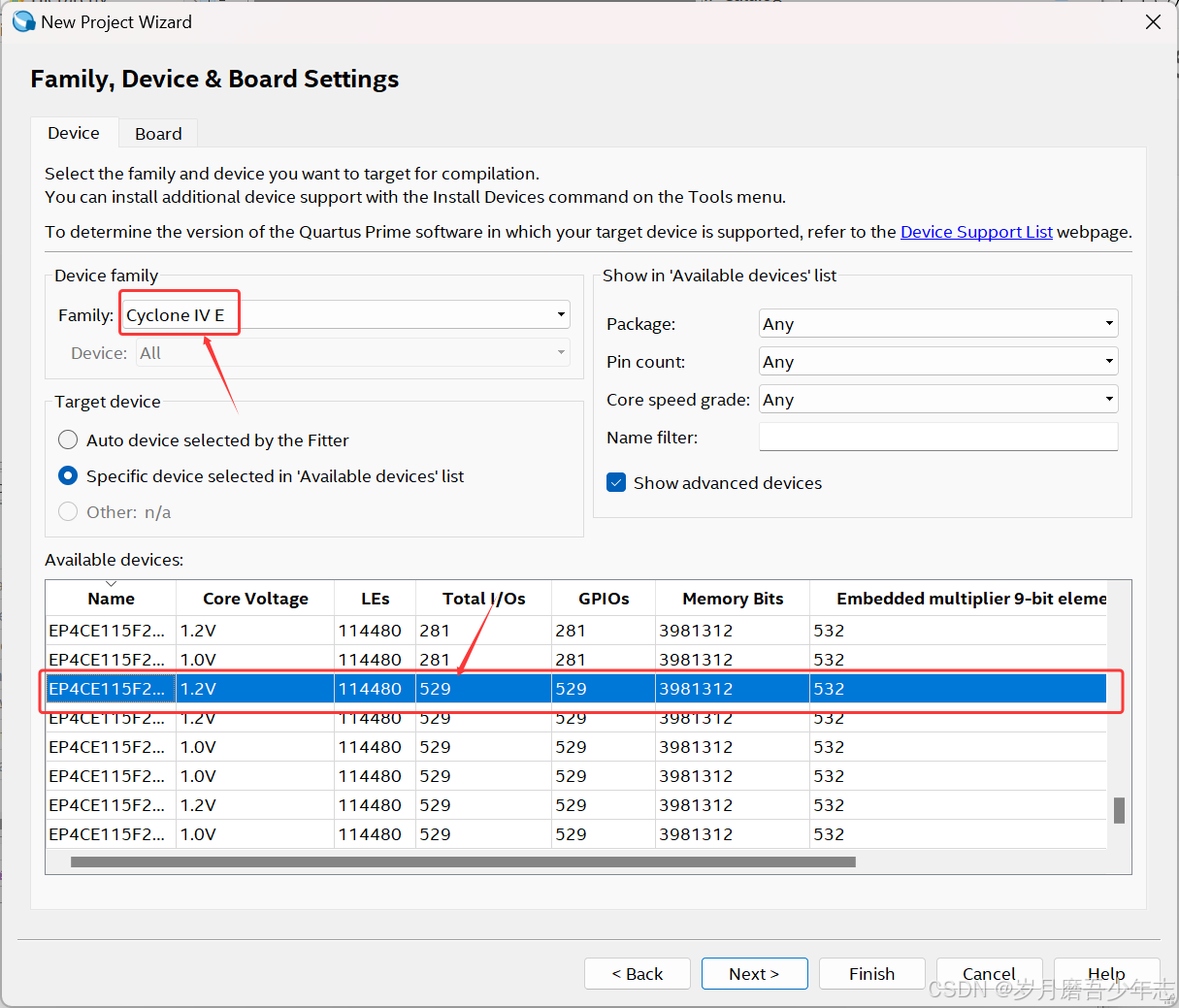This screenshot has height=1008, width=1179.
Task: Select the highlighted EP4CE115F2 row
Action: (x=576, y=689)
